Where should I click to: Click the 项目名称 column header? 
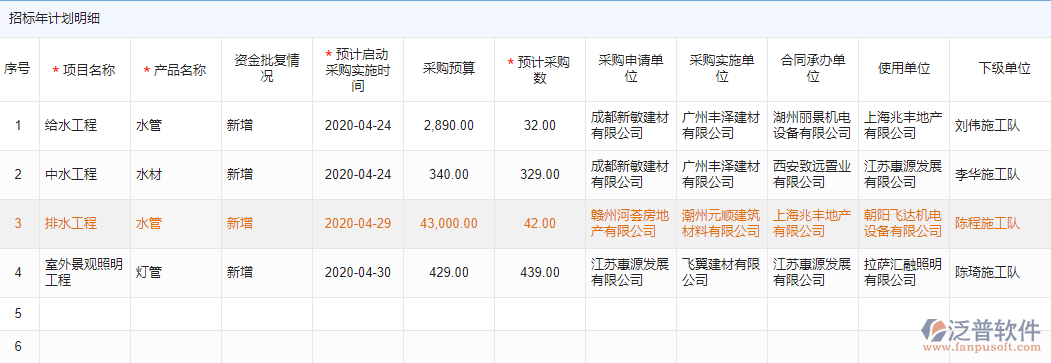coord(85,70)
